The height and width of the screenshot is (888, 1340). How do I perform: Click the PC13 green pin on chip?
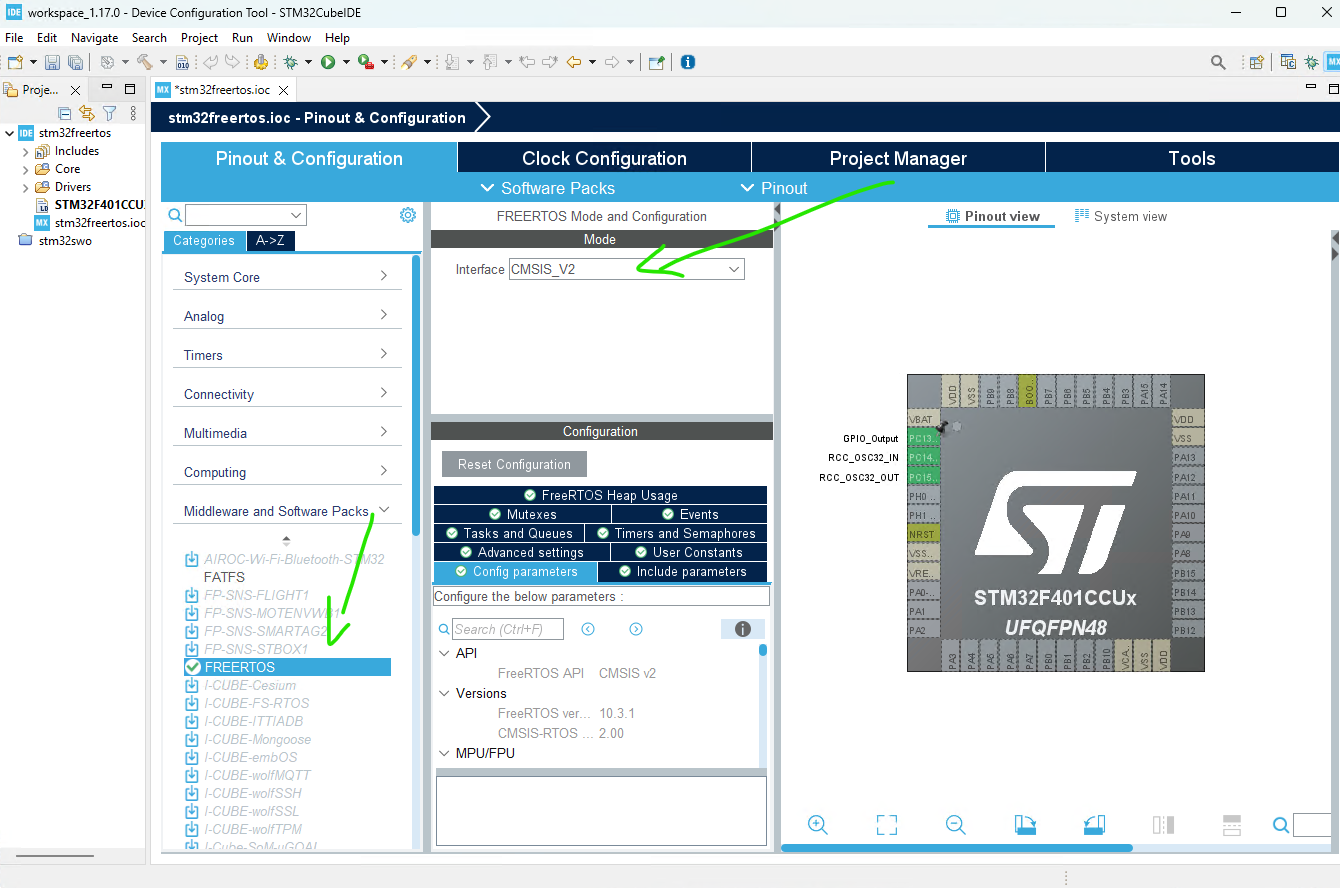coord(922,438)
